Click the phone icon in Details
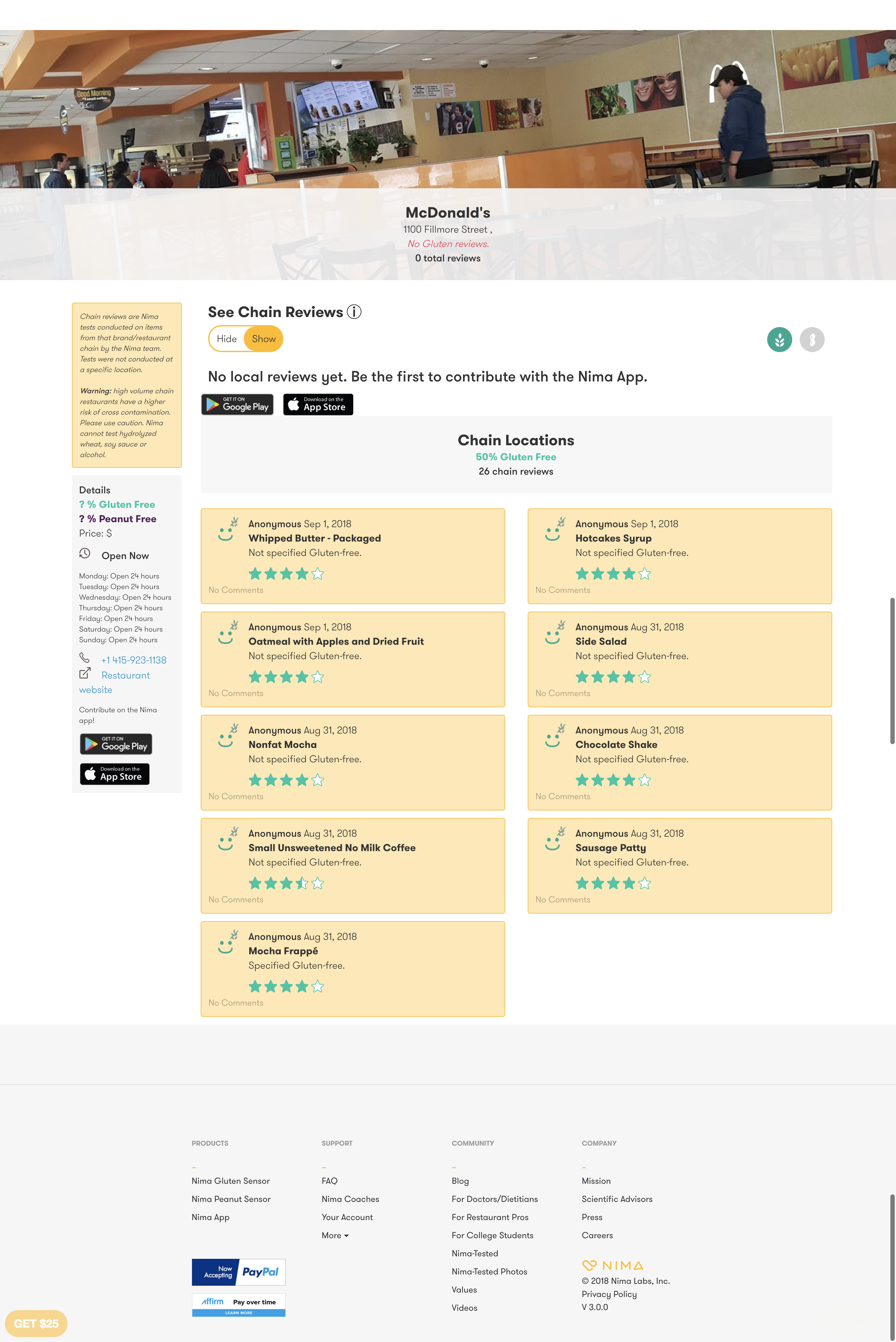896x1342 pixels. (x=85, y=658)
